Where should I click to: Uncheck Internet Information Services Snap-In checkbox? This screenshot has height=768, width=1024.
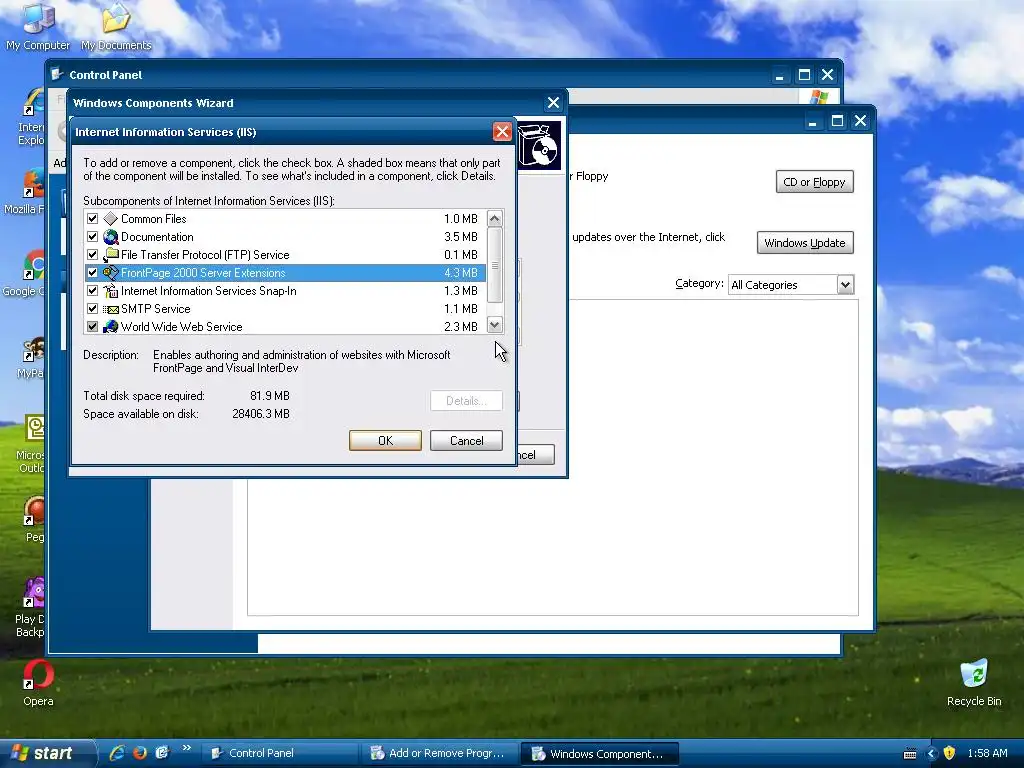click(x=92, y=291)
